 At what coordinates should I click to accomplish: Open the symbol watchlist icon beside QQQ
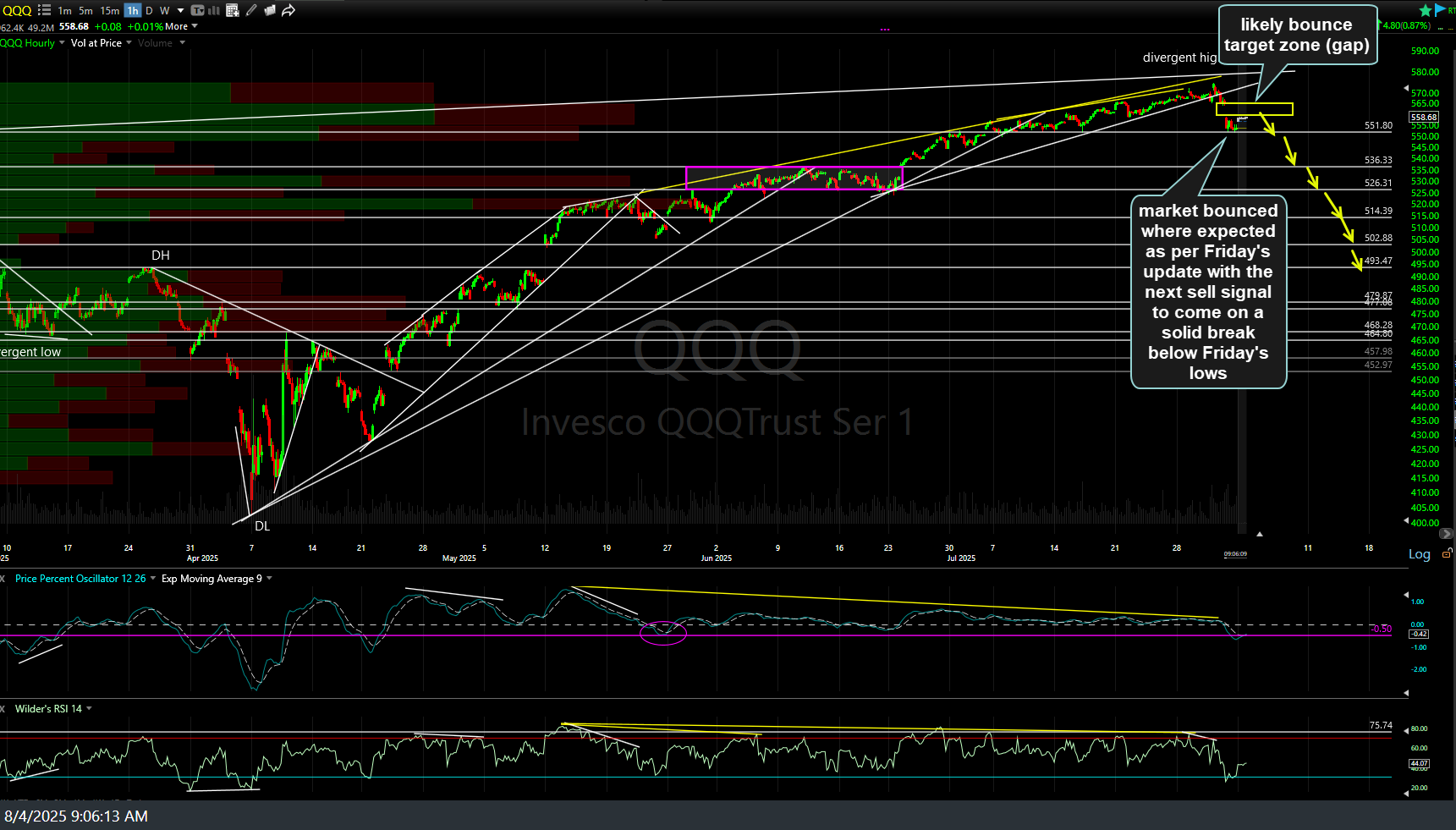tap(43, 10)
